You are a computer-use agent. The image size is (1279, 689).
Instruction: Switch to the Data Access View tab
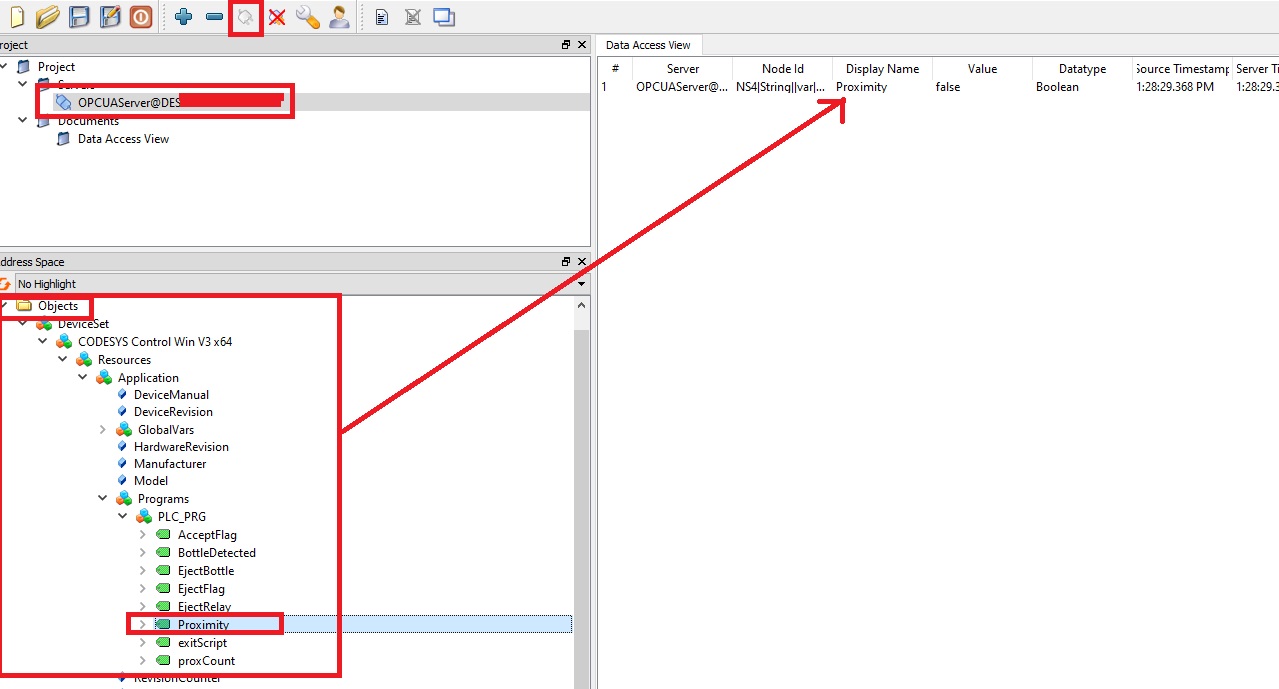(x=648, y=45)
